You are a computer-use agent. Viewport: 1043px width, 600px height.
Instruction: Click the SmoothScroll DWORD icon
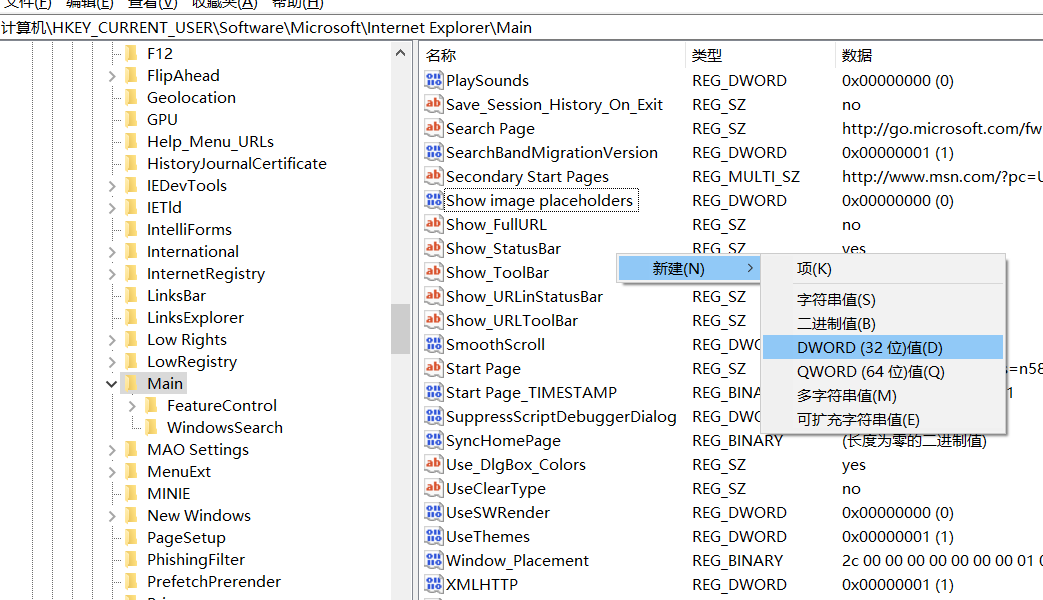[x=434, y=345]
